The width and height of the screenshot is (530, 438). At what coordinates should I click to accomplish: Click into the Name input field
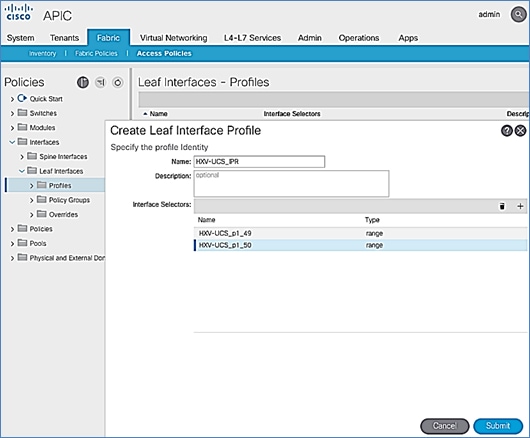[x=259, y=162]
